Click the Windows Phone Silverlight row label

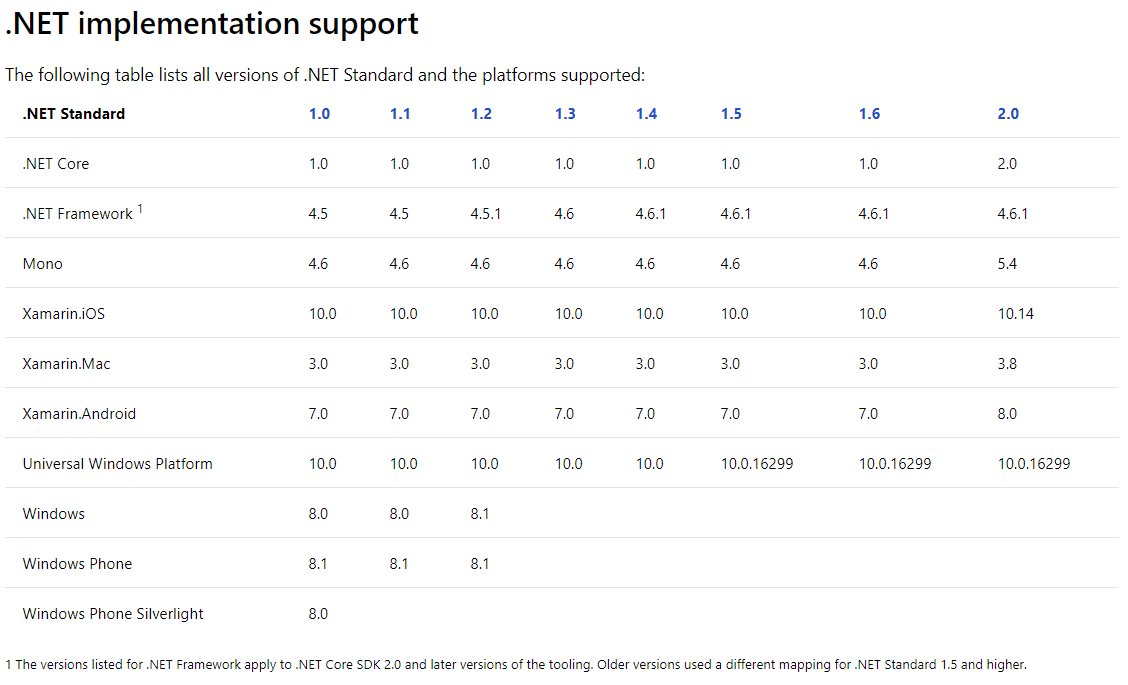pyautogui.click(x=113, y=614)
